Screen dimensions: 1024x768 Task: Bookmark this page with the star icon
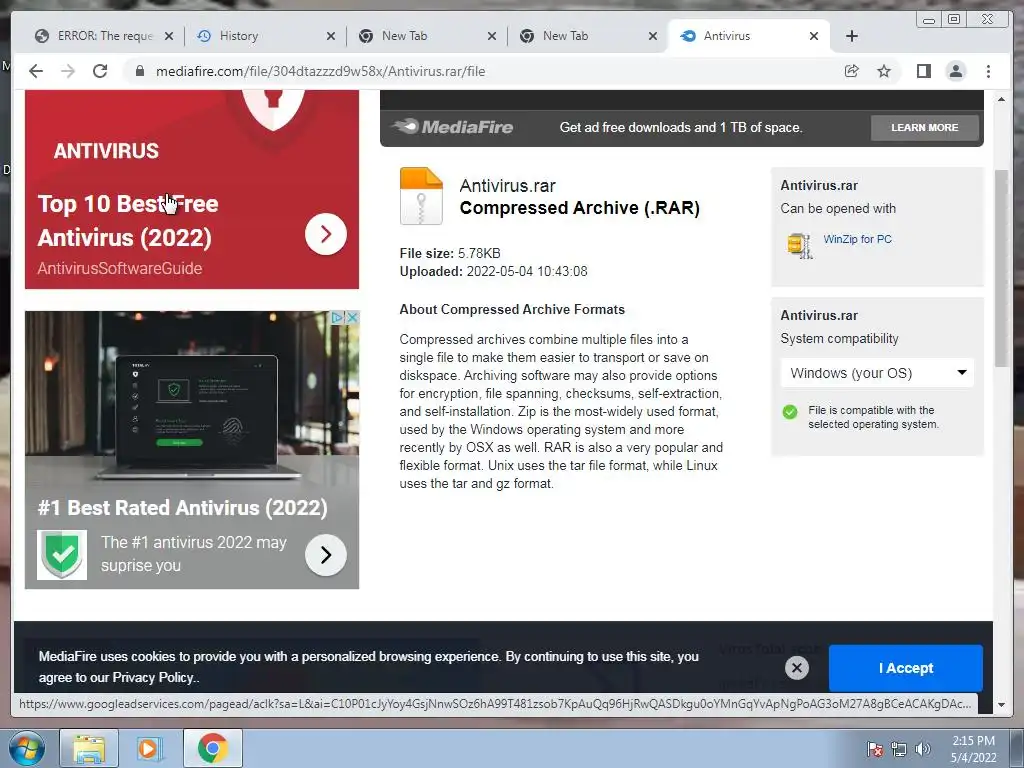(x=884, y=71)
